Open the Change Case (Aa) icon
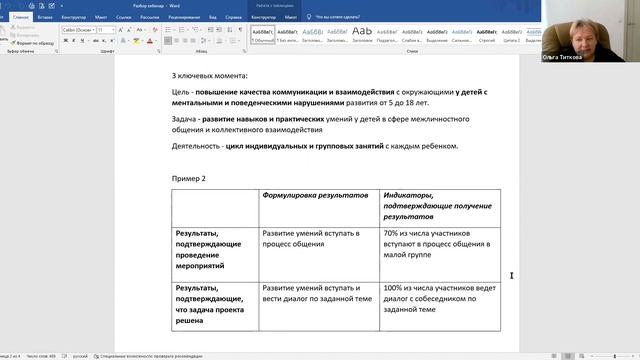Viewport: 640px width, 360px height. pyautogui.click(x=140, y=30)
